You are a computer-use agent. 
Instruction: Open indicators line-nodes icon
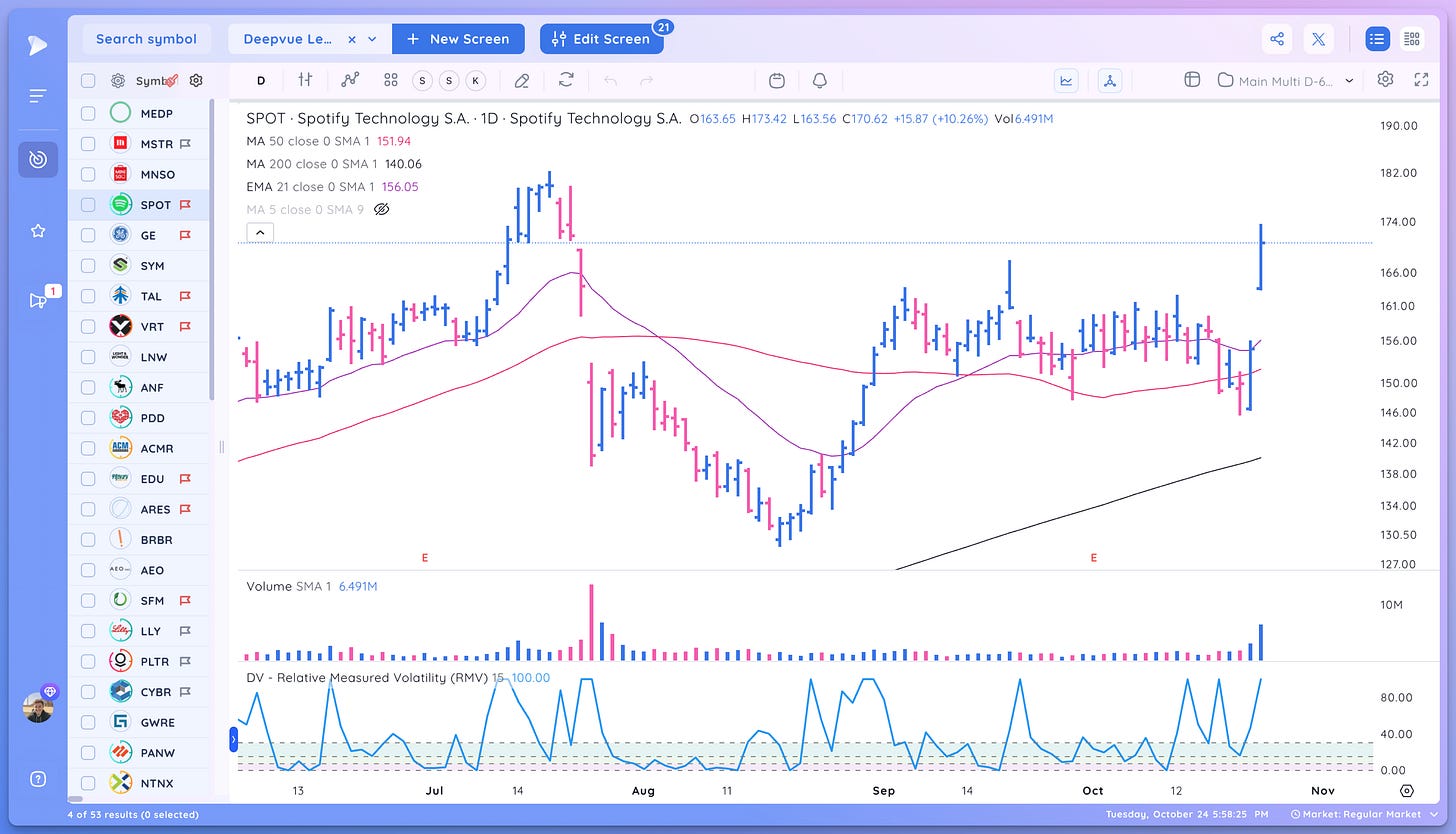(x=349, y=80)
